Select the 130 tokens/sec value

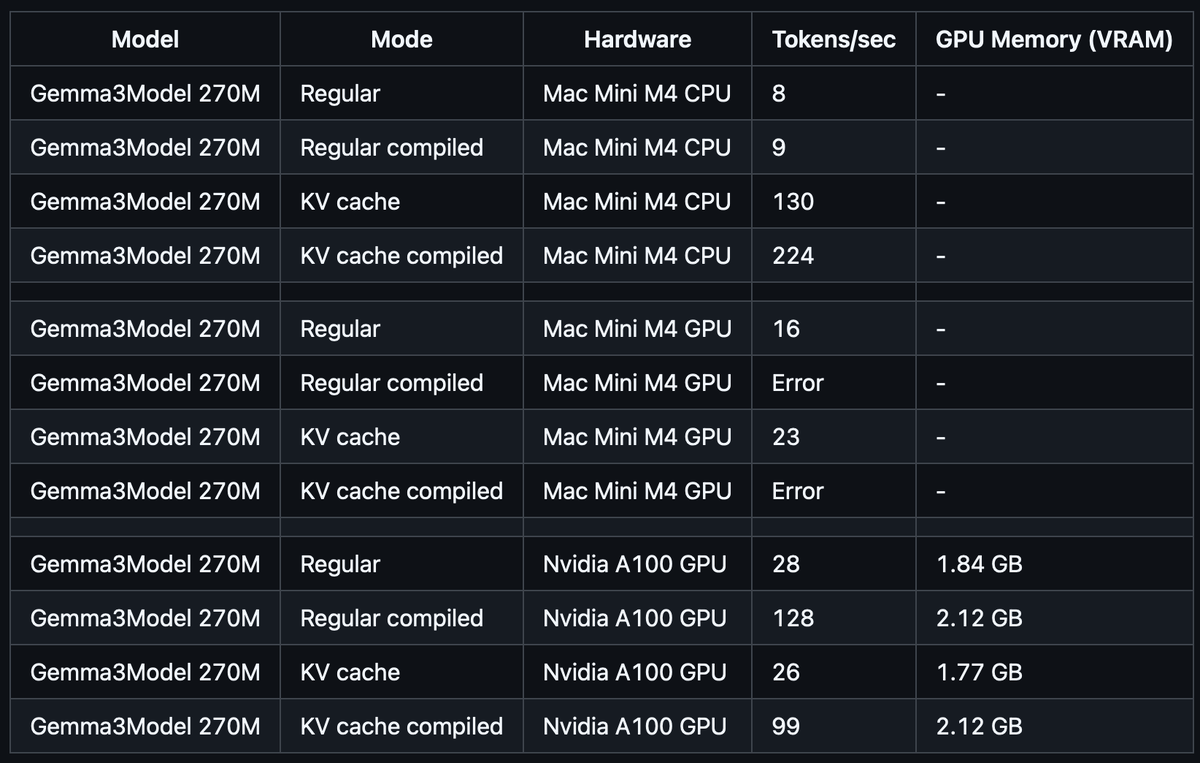(793, 202)
